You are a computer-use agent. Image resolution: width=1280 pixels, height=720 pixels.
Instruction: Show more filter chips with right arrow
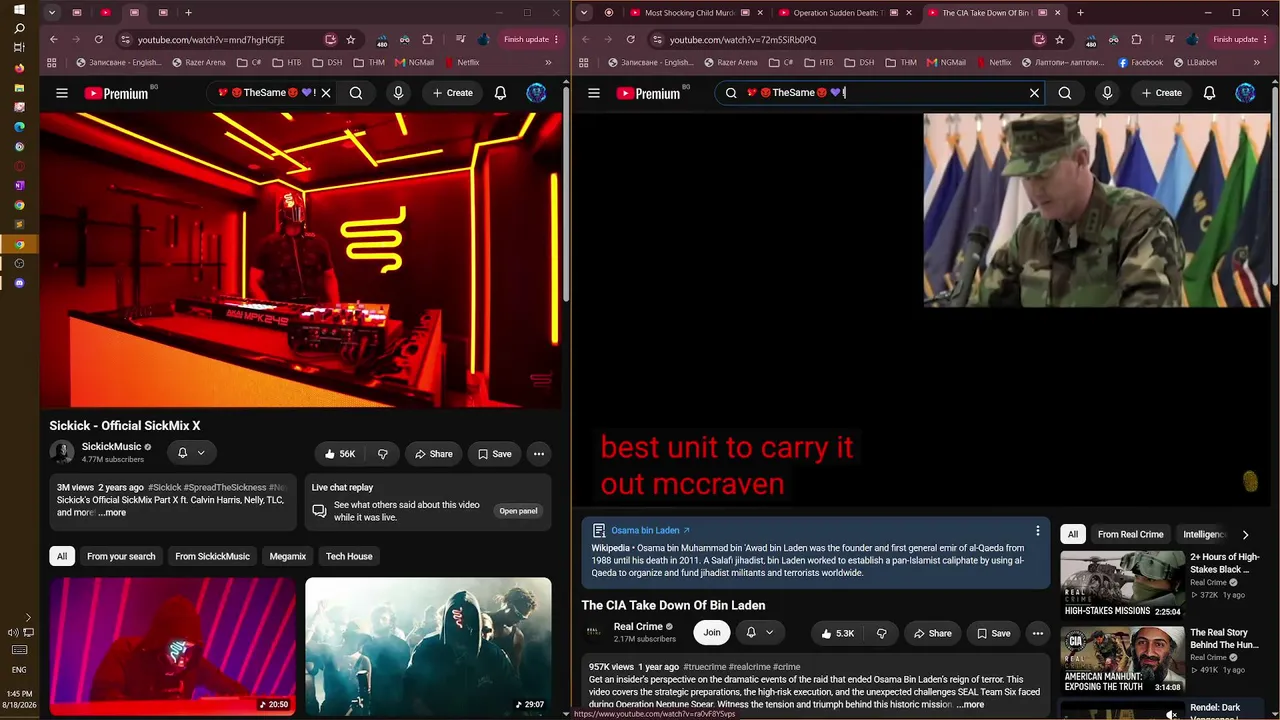point(1245,535)
